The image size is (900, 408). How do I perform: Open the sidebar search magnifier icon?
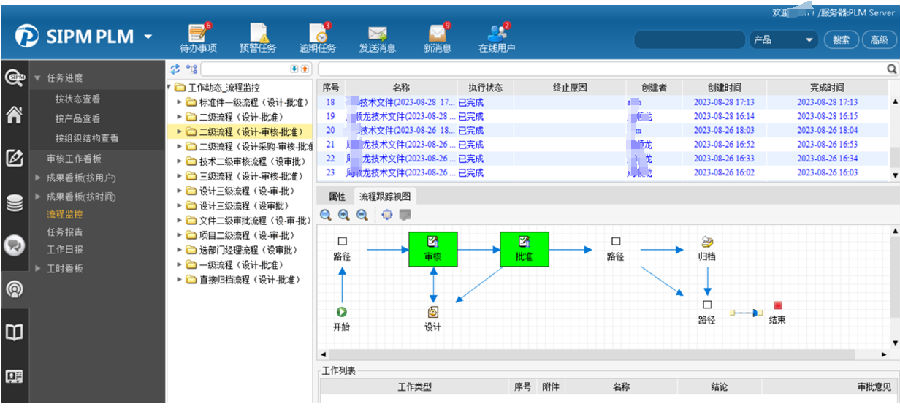click(x=14, y=77)
